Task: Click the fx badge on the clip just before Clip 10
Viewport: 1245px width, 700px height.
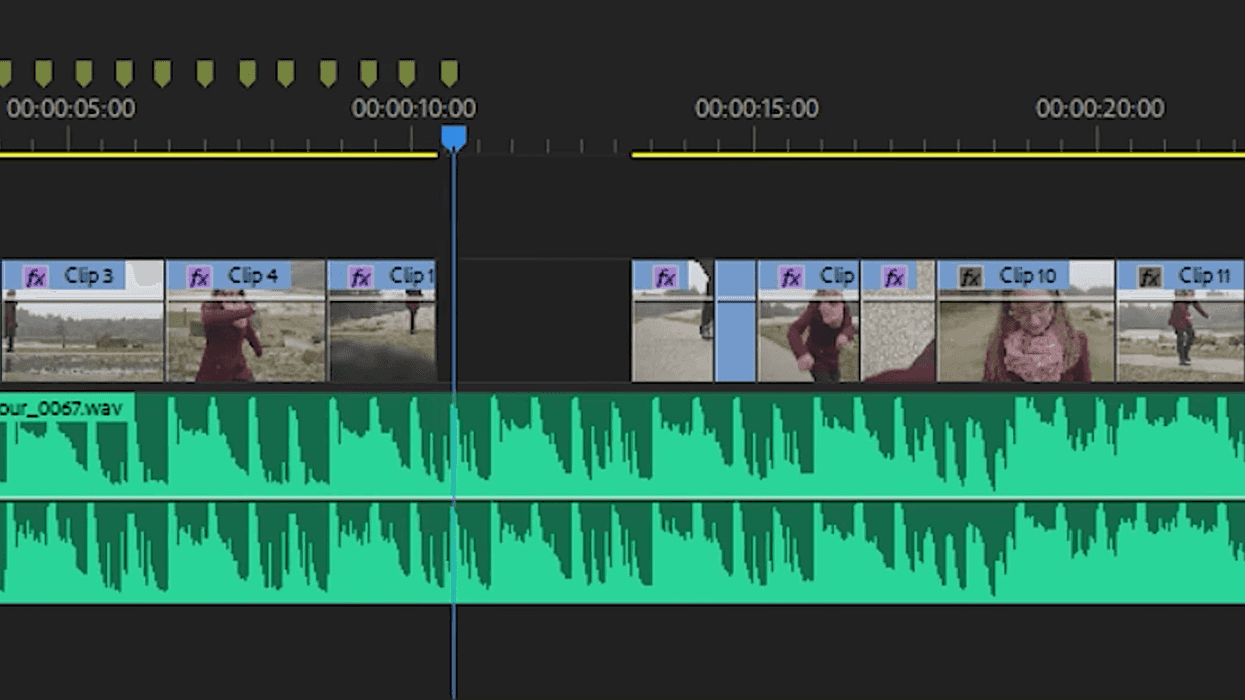Action: point(894,277)
